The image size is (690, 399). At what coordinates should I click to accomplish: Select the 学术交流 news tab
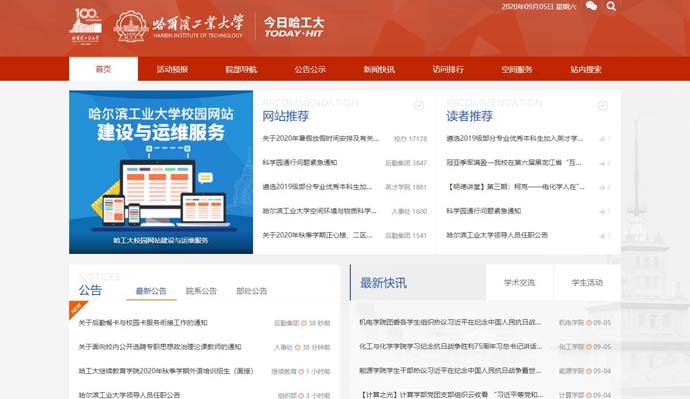tap(519, 282)
